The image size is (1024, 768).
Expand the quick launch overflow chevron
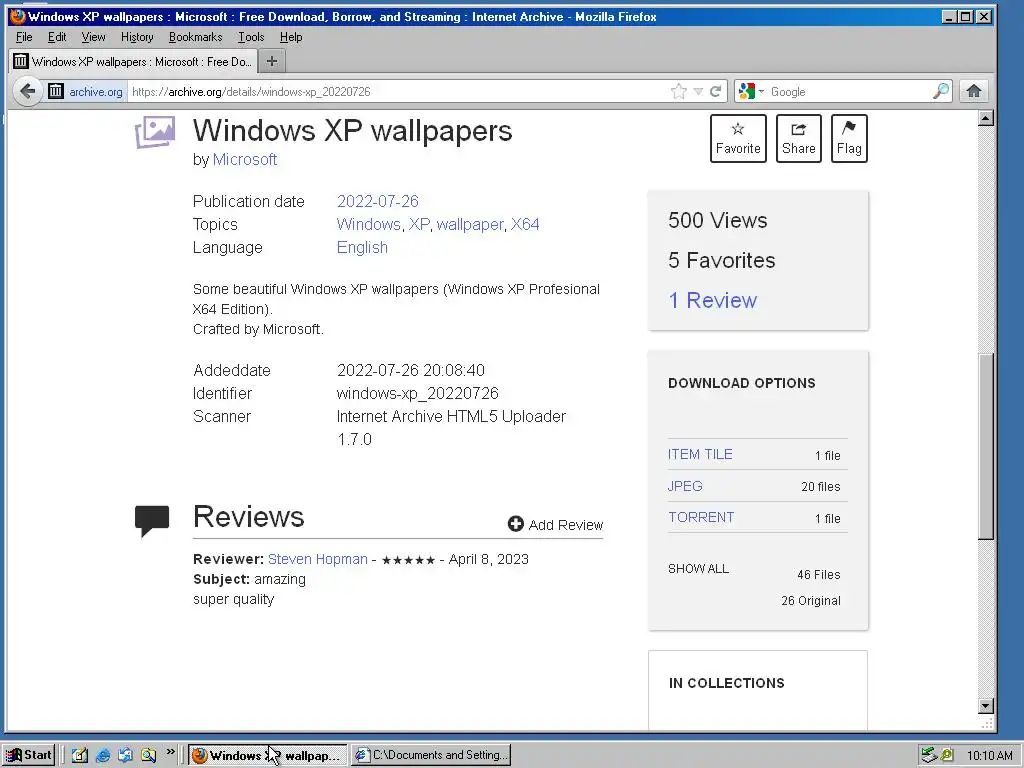[170, 752]
